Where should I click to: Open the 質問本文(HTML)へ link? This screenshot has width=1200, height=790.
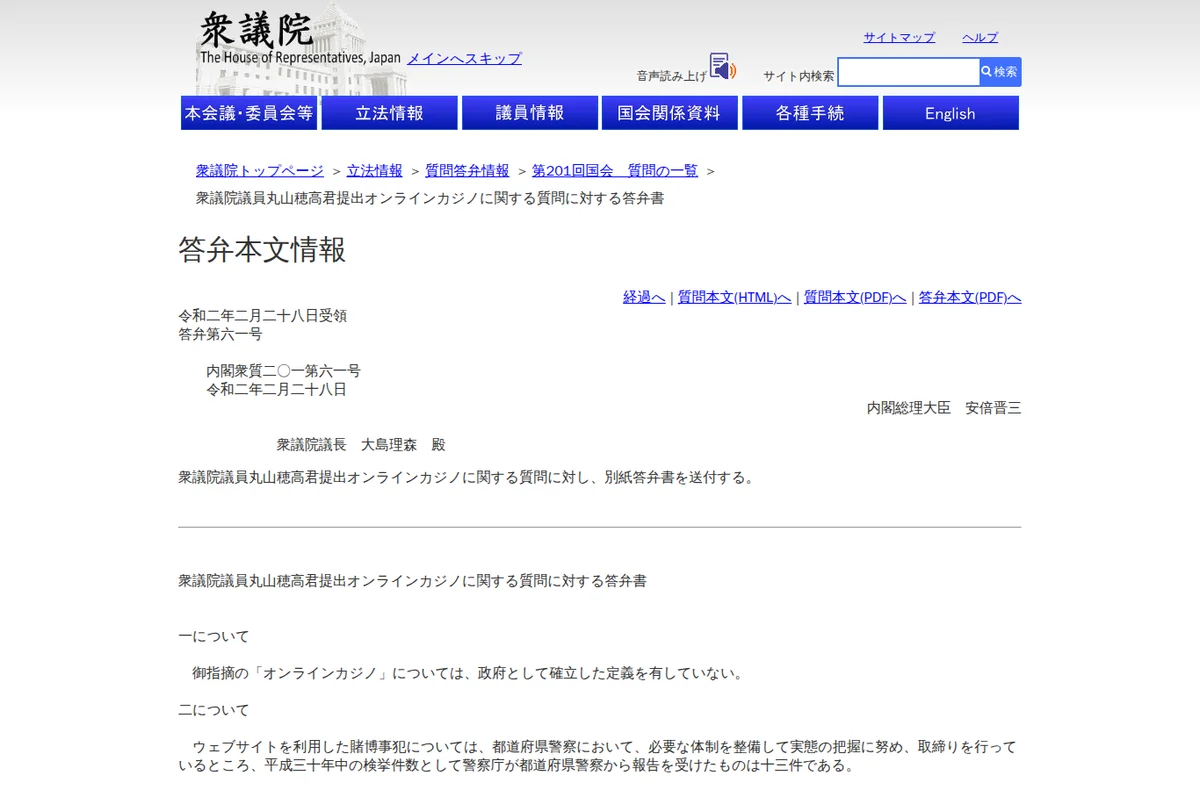pos(734,297)
